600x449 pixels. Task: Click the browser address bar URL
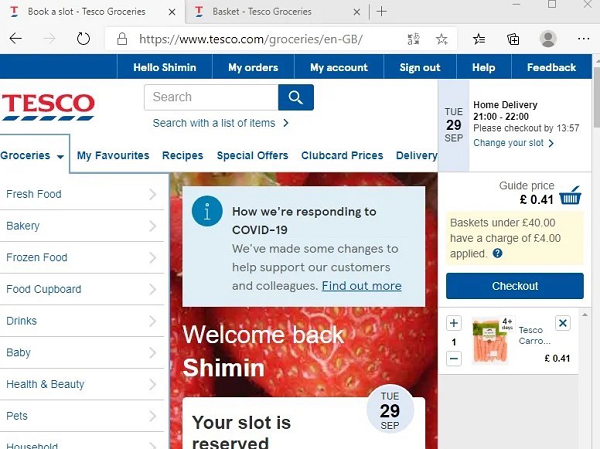[x=251, y=39]
